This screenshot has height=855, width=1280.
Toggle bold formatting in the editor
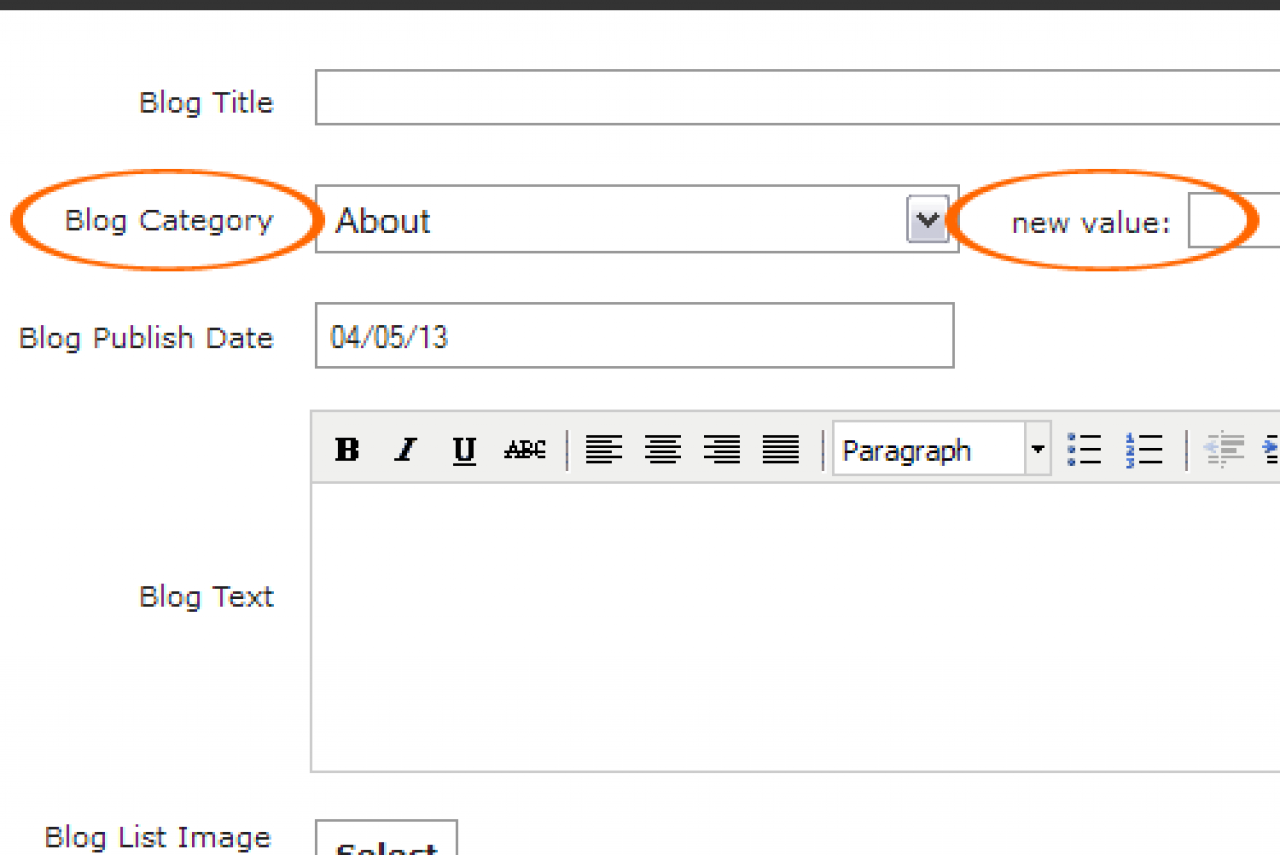point(347,450)
